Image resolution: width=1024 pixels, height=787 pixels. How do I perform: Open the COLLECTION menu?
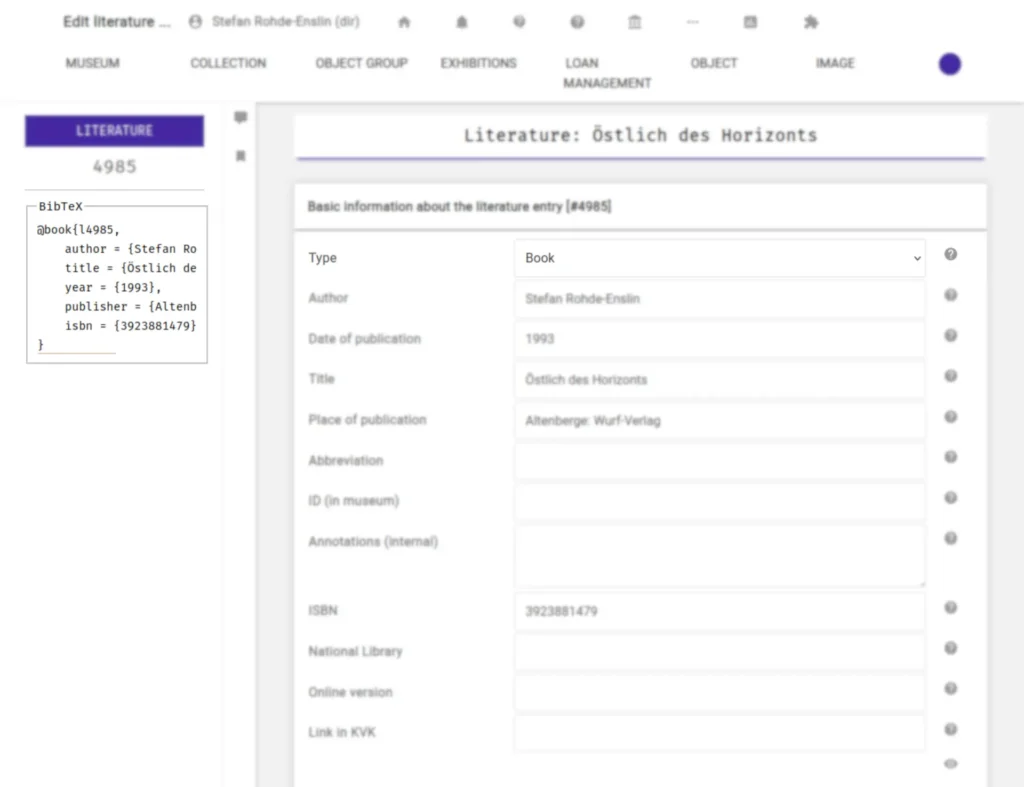(228, 63)
